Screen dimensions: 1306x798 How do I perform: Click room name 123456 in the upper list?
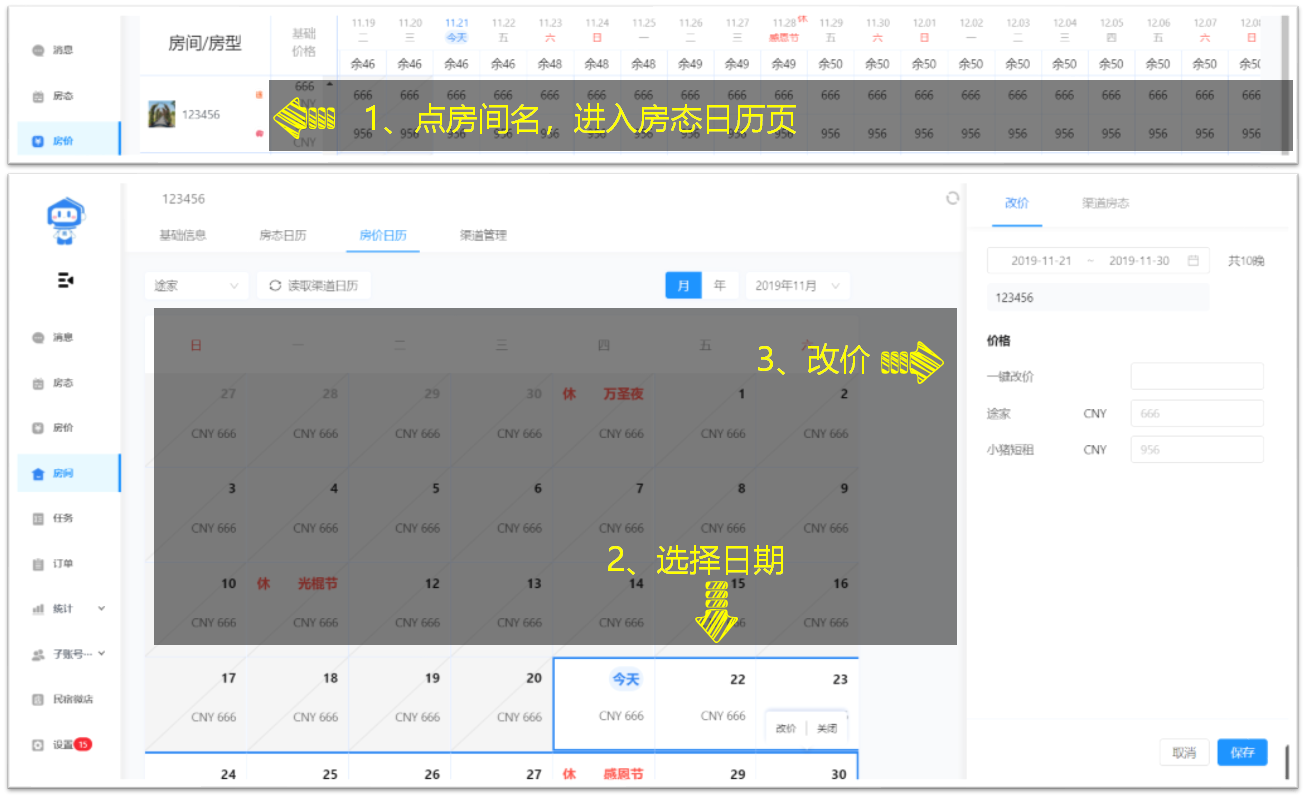click(201, 114)
